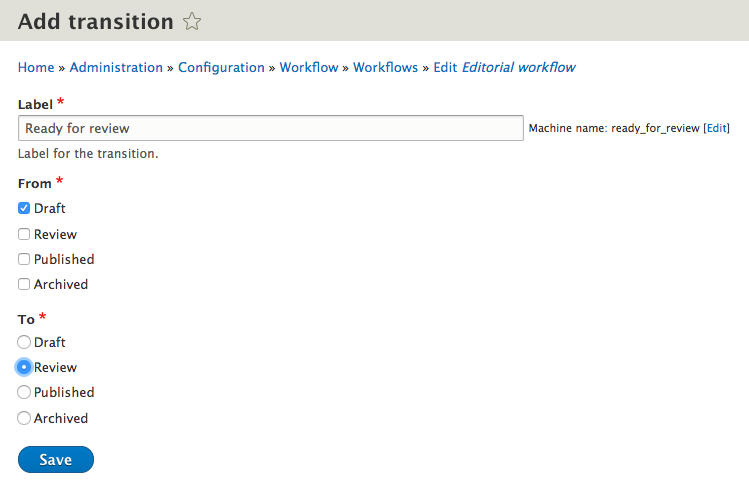
Task: Tick the Archived checkbox under From
Action: (24, 284)
